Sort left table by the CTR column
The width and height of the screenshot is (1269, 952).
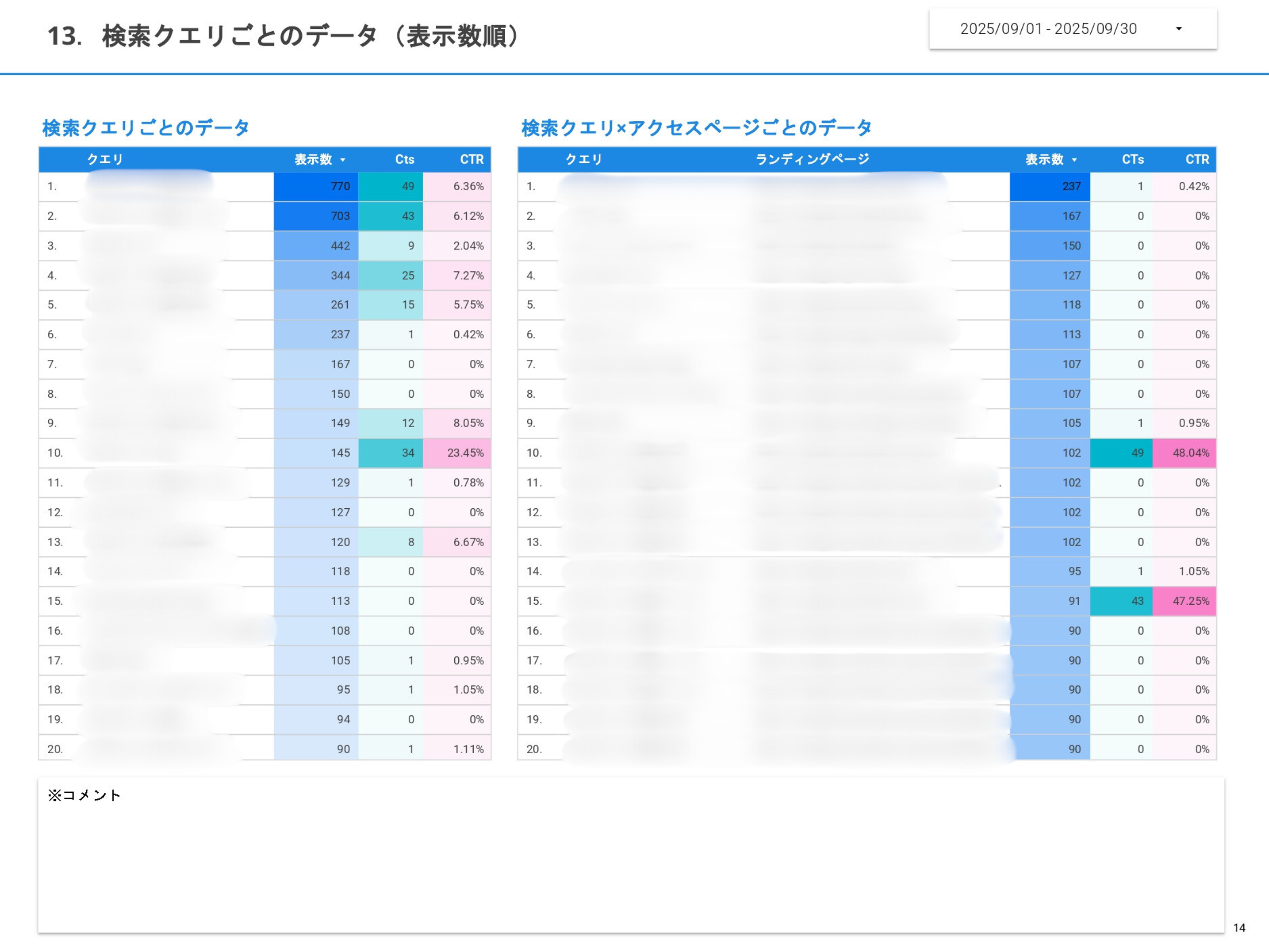[471, 160]
